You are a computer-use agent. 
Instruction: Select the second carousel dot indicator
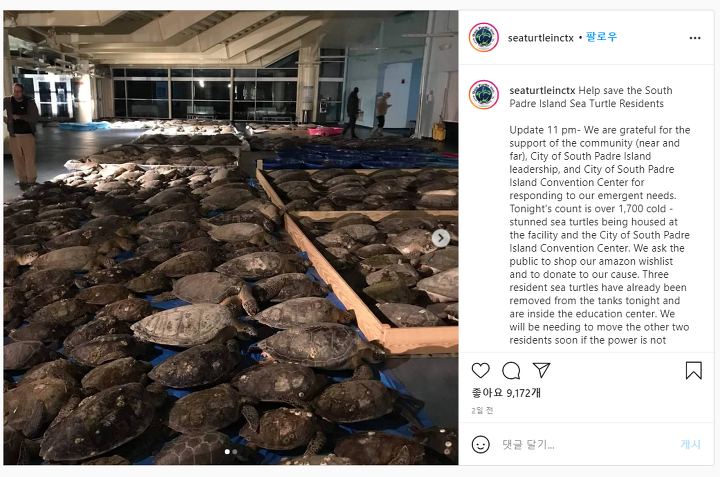(235, 452)
